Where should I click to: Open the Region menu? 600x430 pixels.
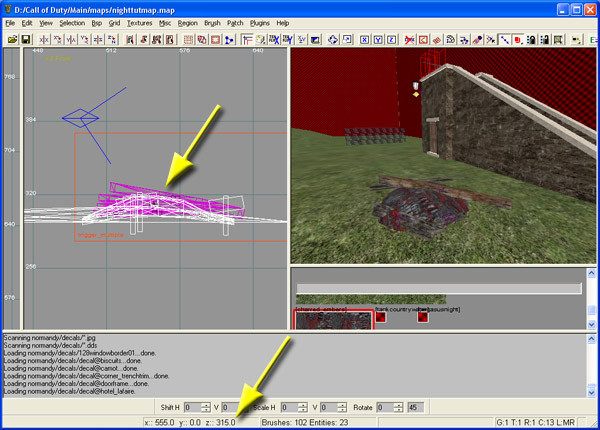[x=188, y=23]
